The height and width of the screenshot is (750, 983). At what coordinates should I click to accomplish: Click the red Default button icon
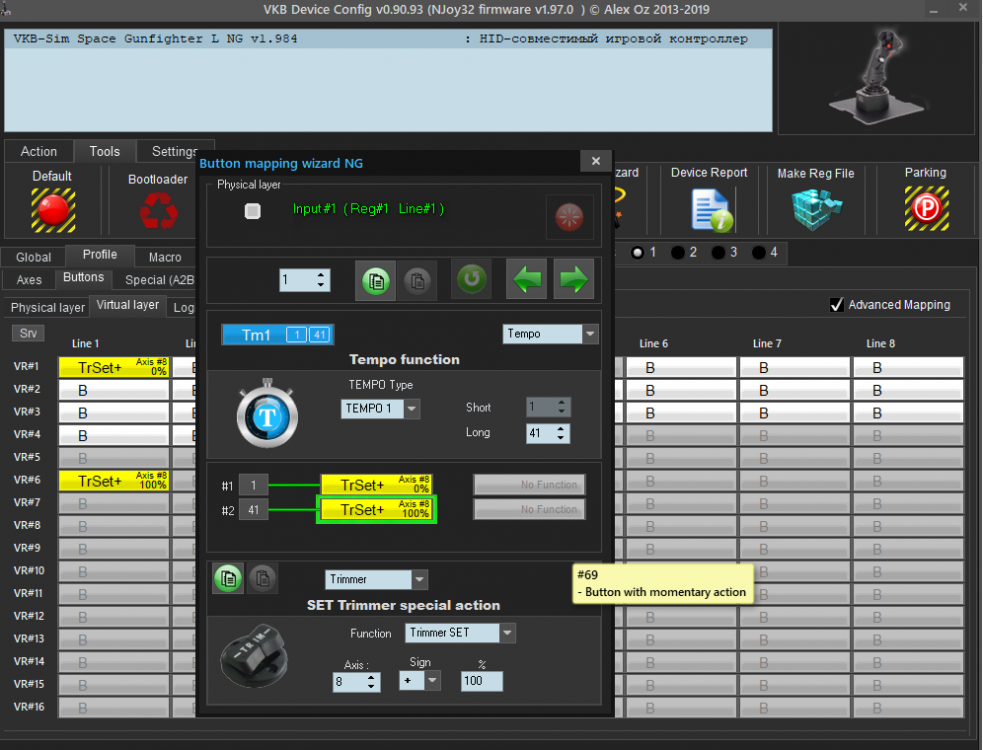point(52,210)
